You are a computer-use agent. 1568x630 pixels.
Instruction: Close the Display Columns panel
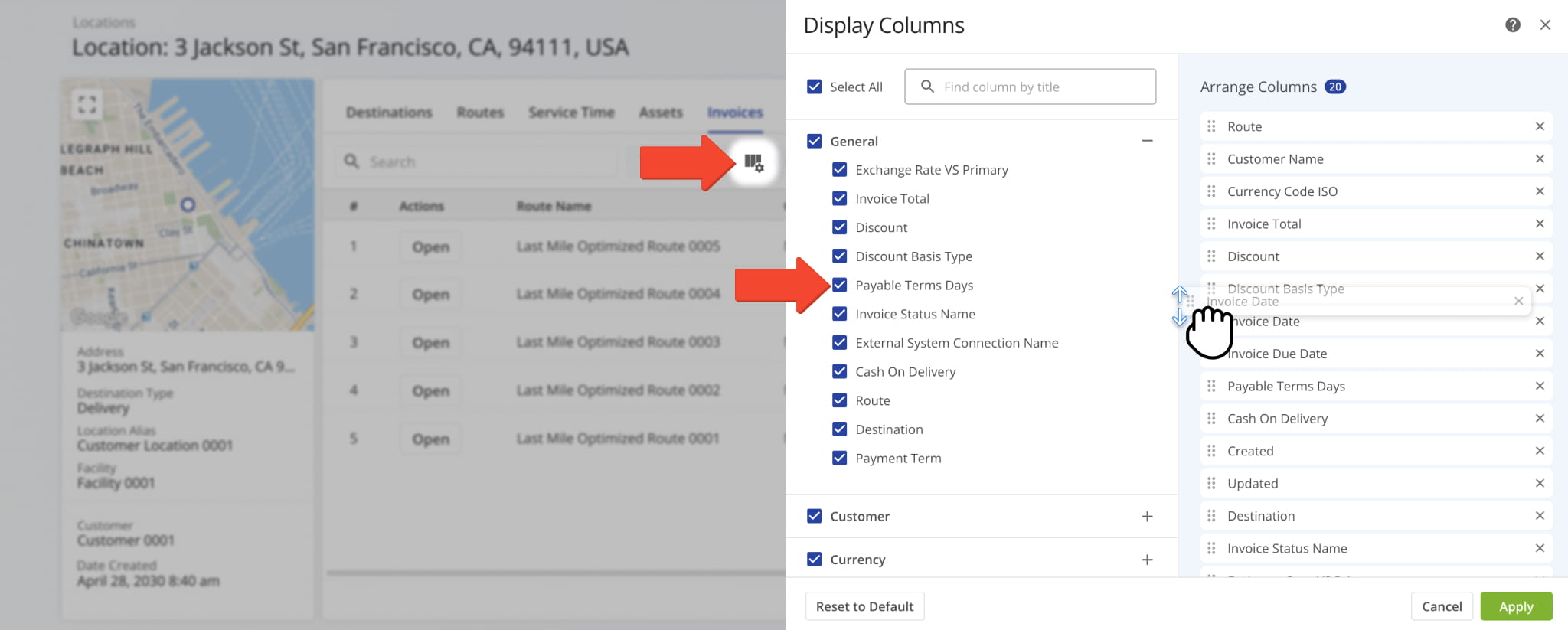[x=1546, y=25]
